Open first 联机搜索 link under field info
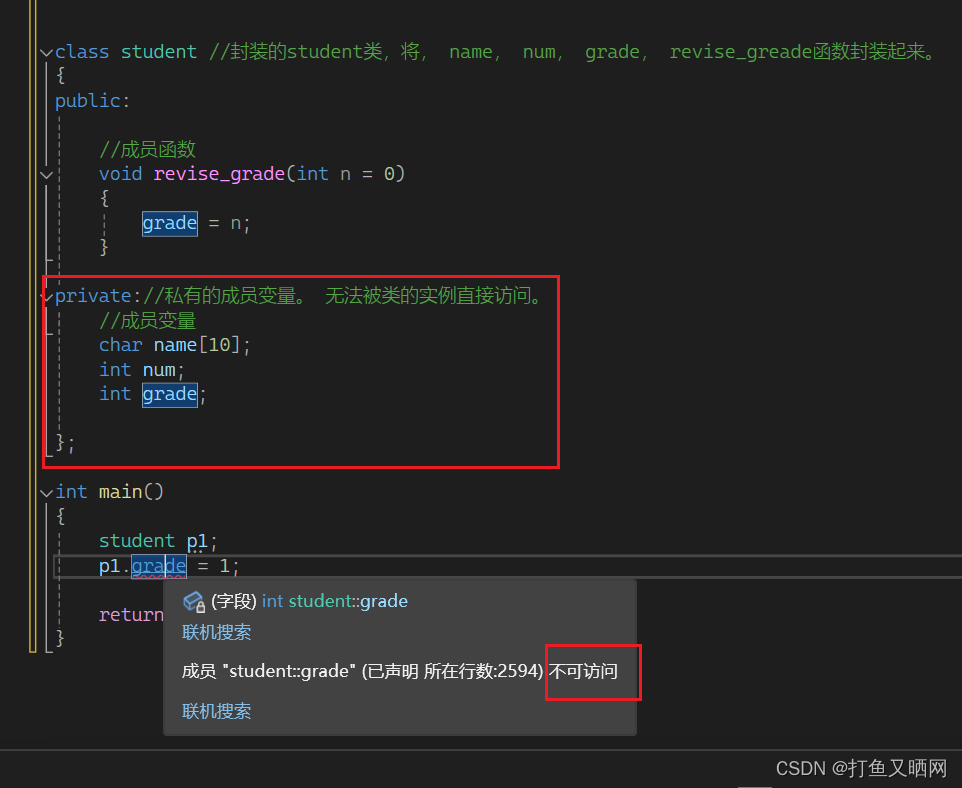962x788 pixels. tap(217, 632)
